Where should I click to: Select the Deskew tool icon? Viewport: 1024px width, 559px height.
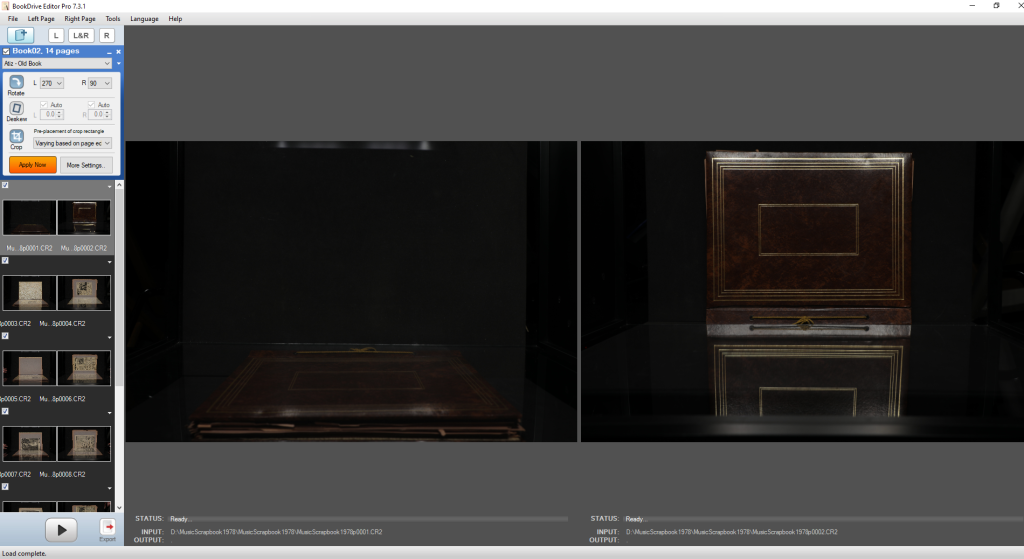[17, 109]
